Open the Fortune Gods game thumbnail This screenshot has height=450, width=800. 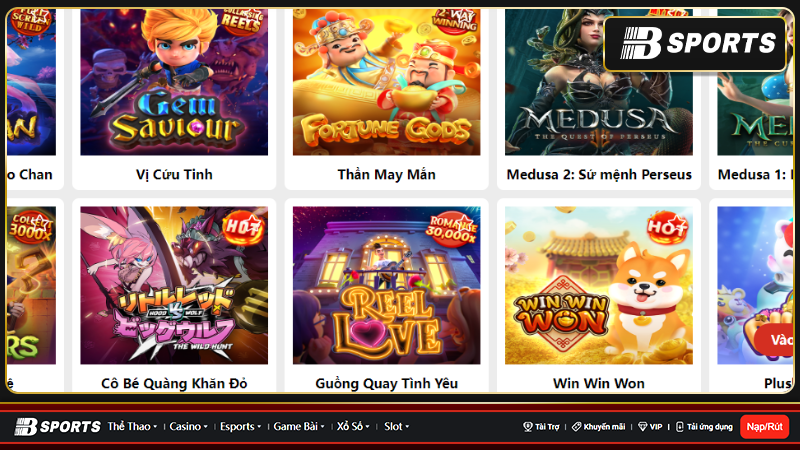pyautogui.click(x=386, y=82)
